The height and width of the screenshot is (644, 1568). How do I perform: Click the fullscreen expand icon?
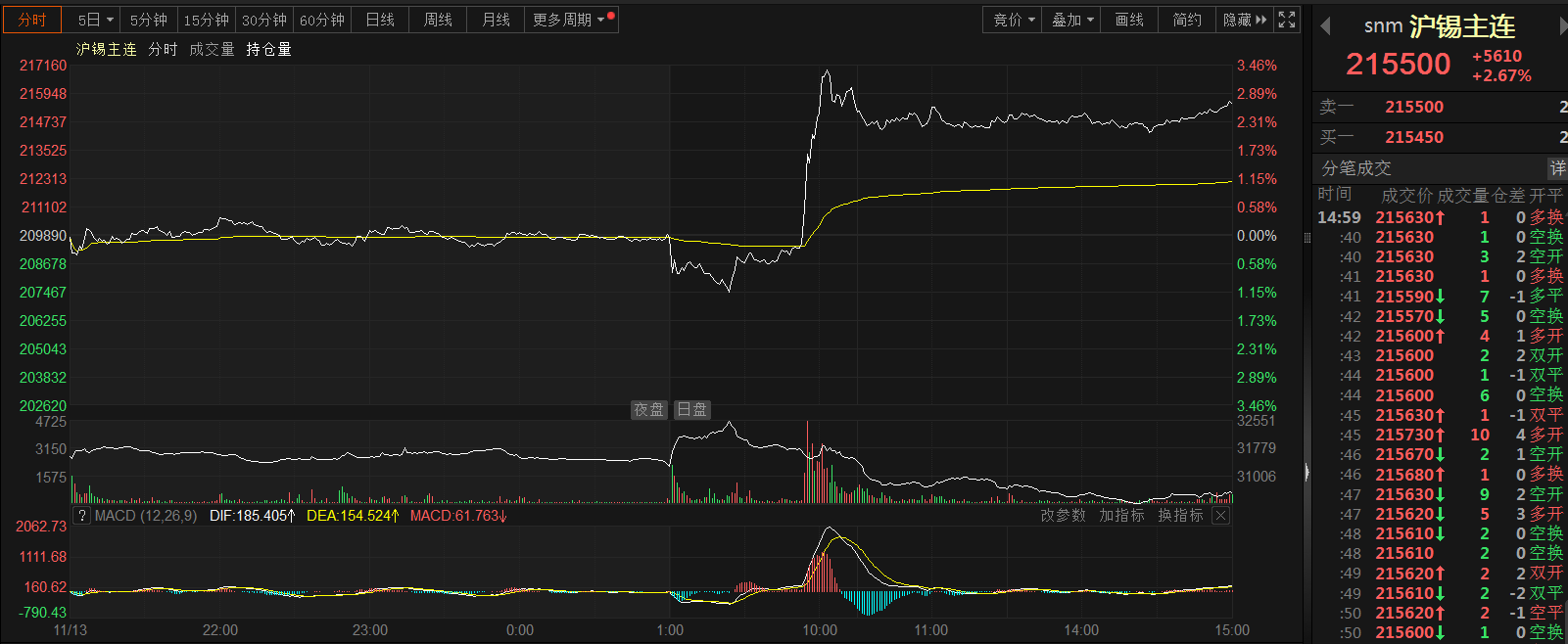(1287, 20)
